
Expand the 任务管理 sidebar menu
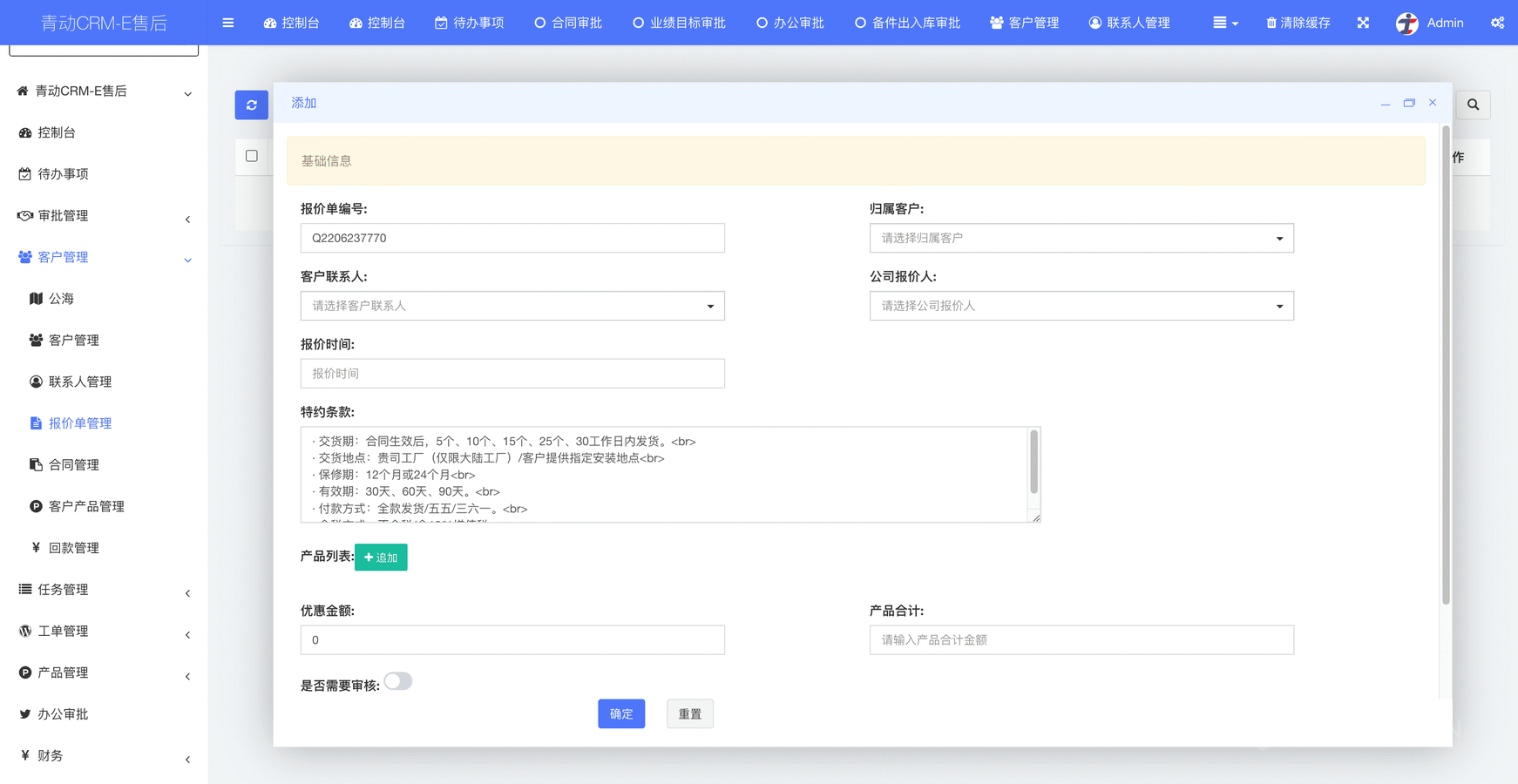point(103,590)
